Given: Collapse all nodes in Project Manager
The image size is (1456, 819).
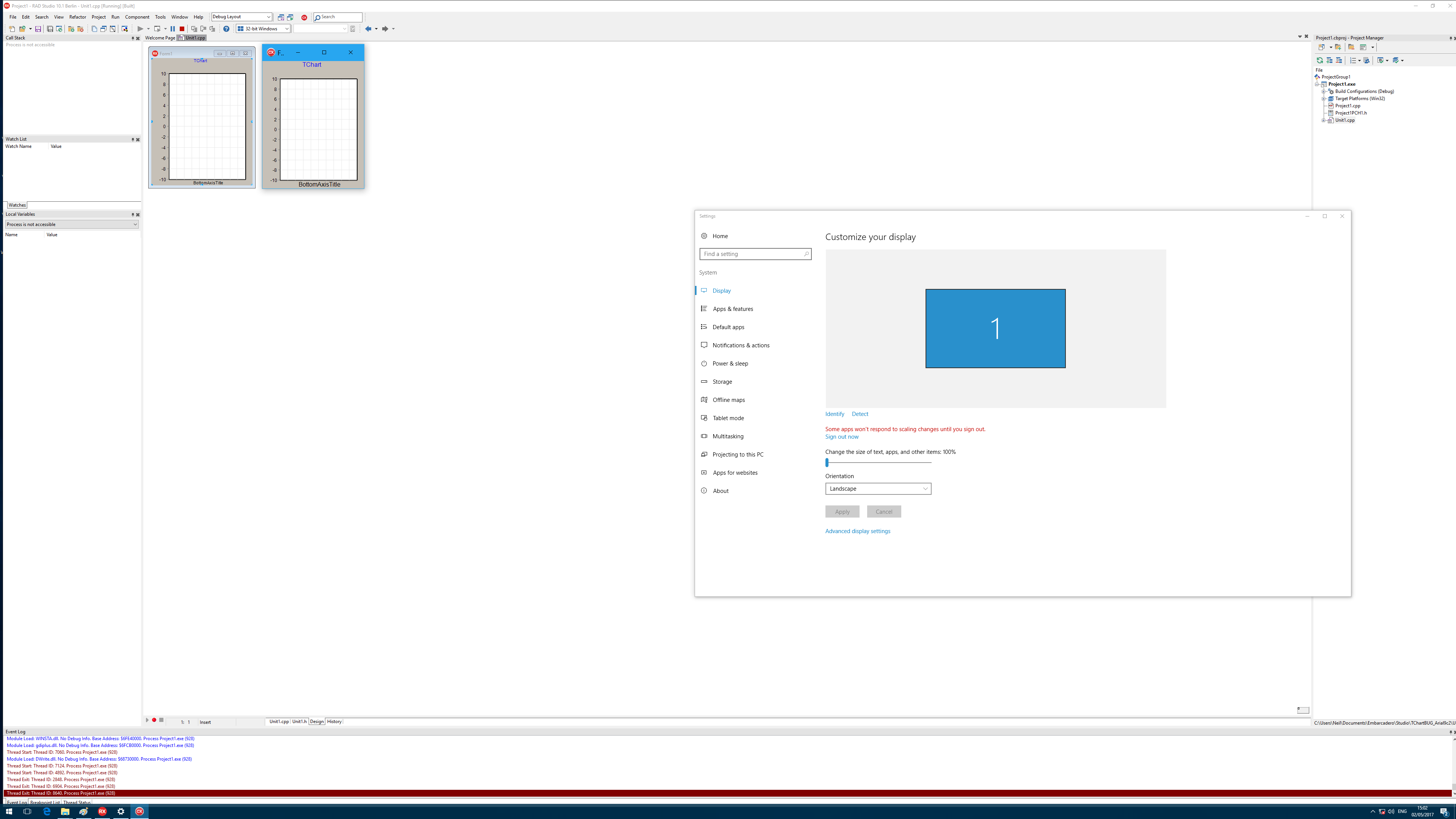Looking at the screenshot, I should click(x=1338, y=60).
